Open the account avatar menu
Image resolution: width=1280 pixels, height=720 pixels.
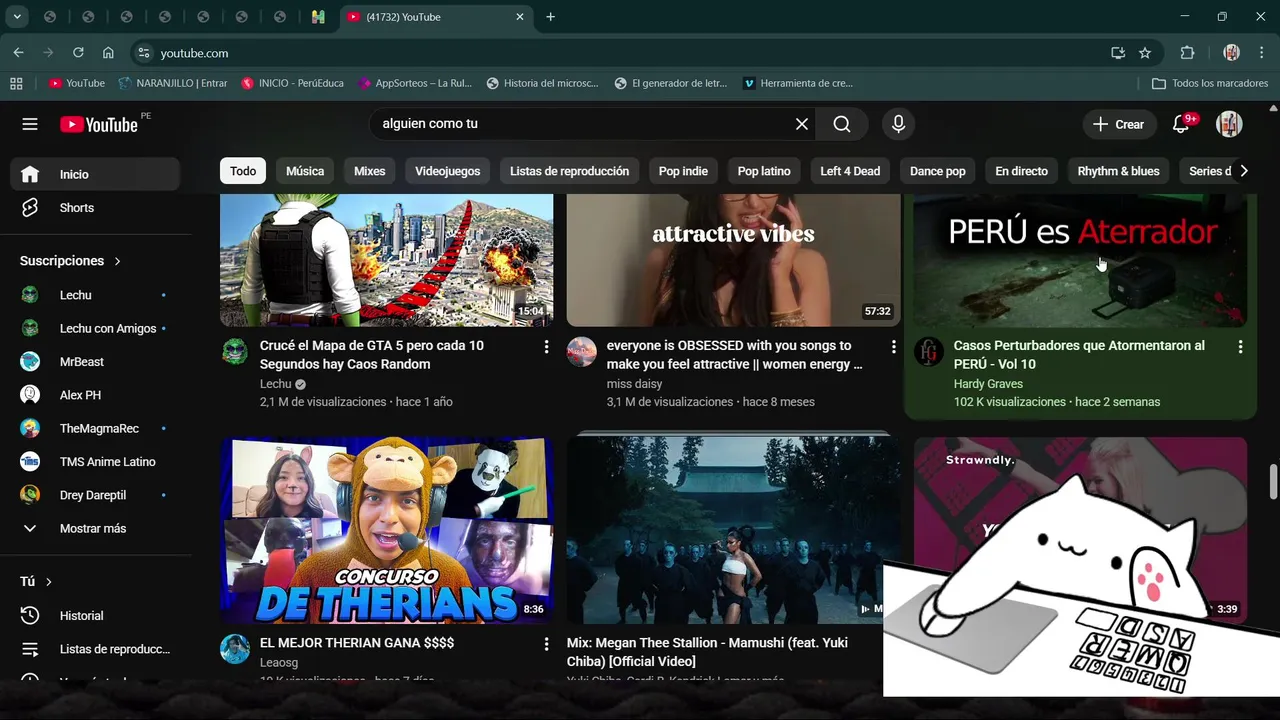pos(1229,124)
